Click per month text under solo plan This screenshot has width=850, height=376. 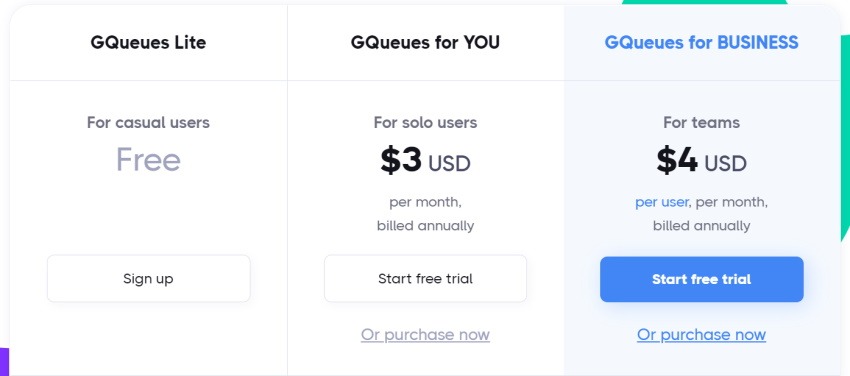425,203
